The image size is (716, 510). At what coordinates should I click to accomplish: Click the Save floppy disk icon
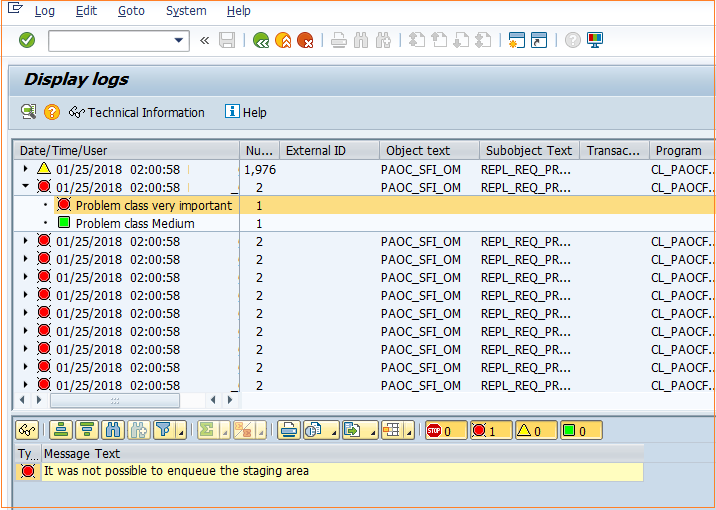click(227, 41)
